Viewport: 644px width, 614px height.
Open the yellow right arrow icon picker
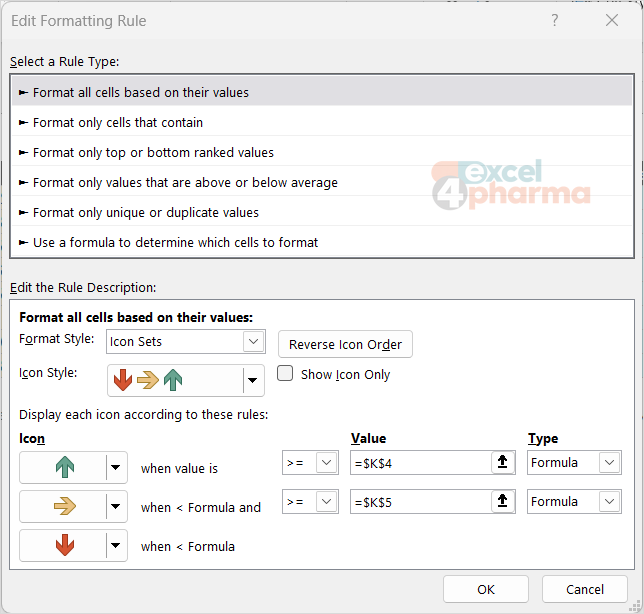pos(74,506)
